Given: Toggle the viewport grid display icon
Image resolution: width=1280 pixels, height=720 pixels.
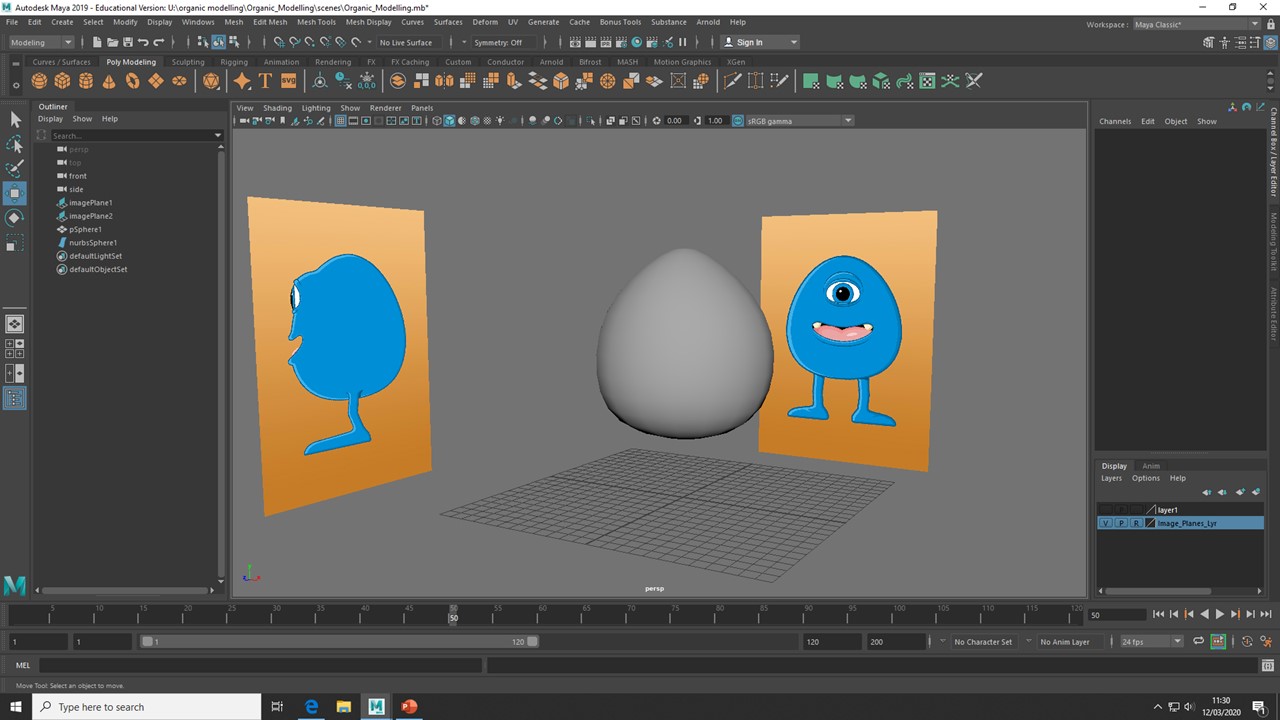Looking at the screenshot, I should point(339,120).
